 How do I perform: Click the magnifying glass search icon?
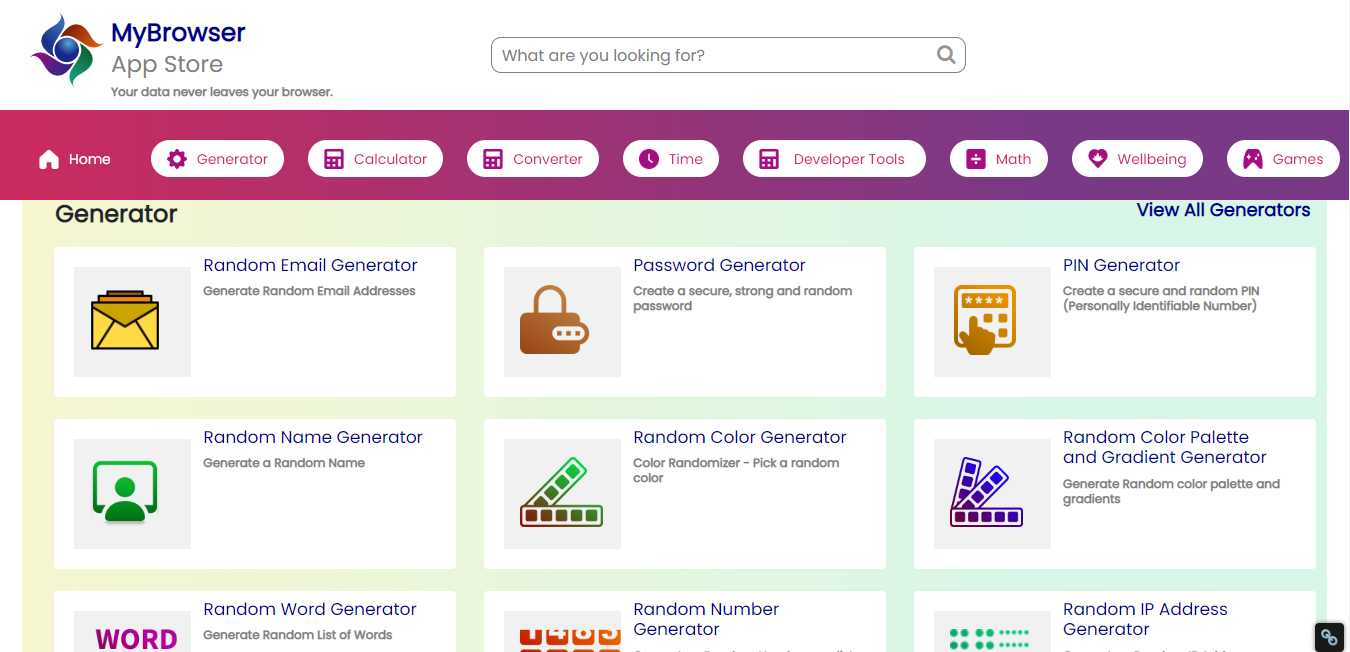coord(946,55)
